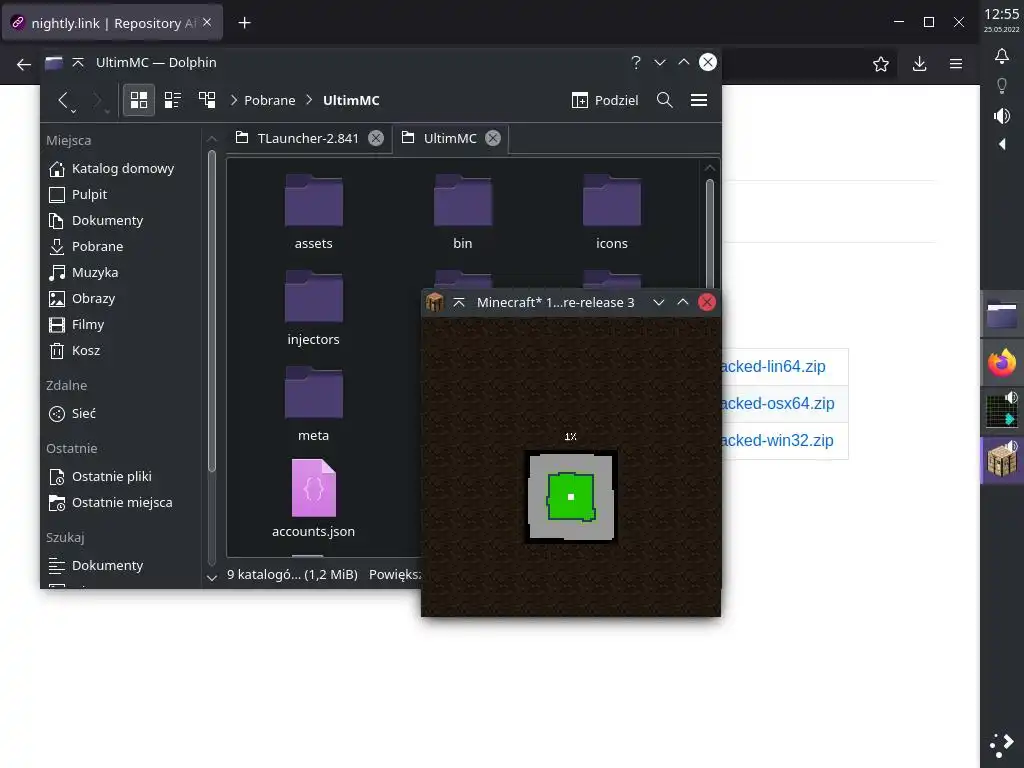Select the accounts.json file

pos(313,500)
